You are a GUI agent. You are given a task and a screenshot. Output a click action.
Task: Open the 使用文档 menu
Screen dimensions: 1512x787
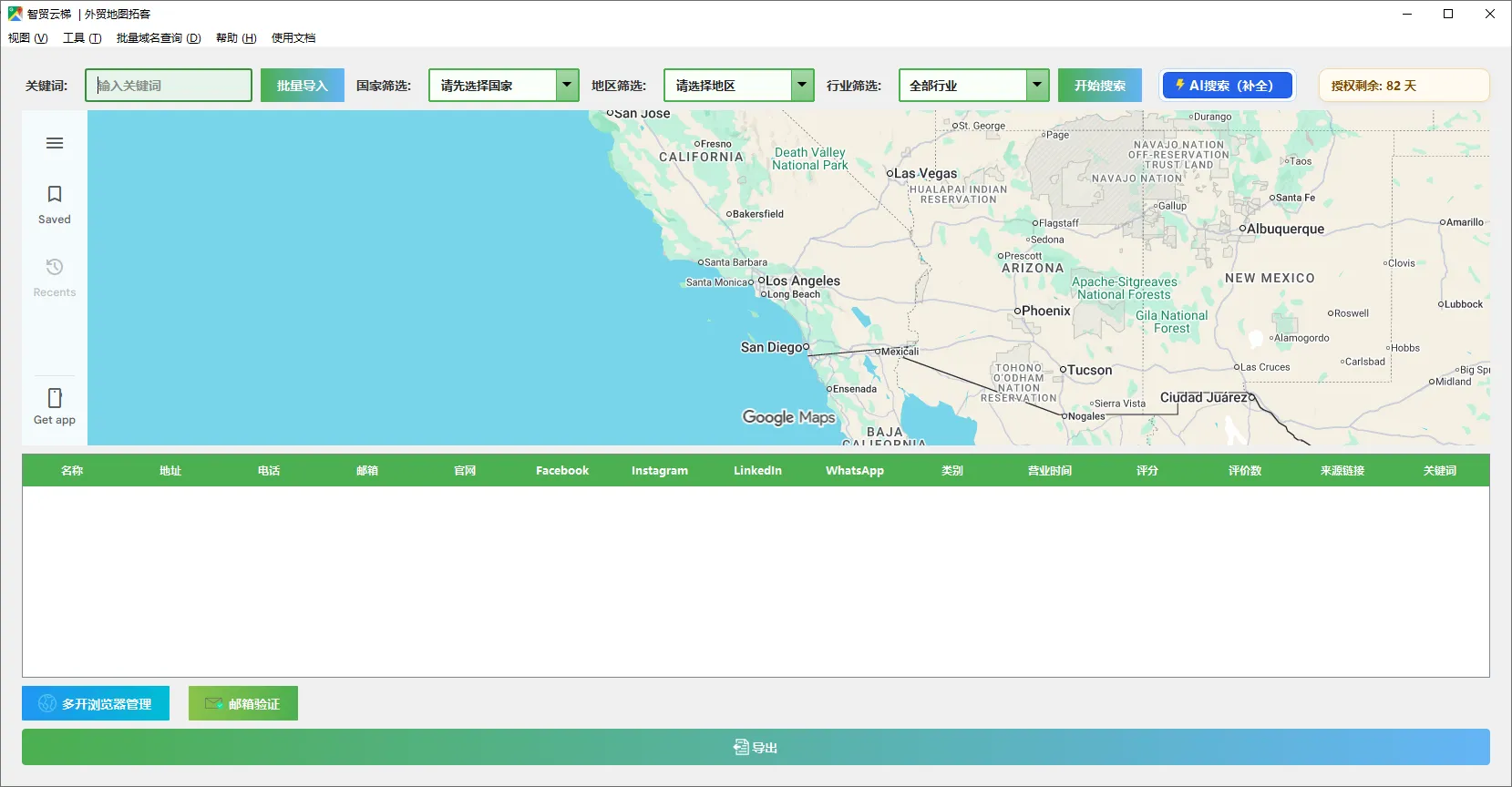293,37
